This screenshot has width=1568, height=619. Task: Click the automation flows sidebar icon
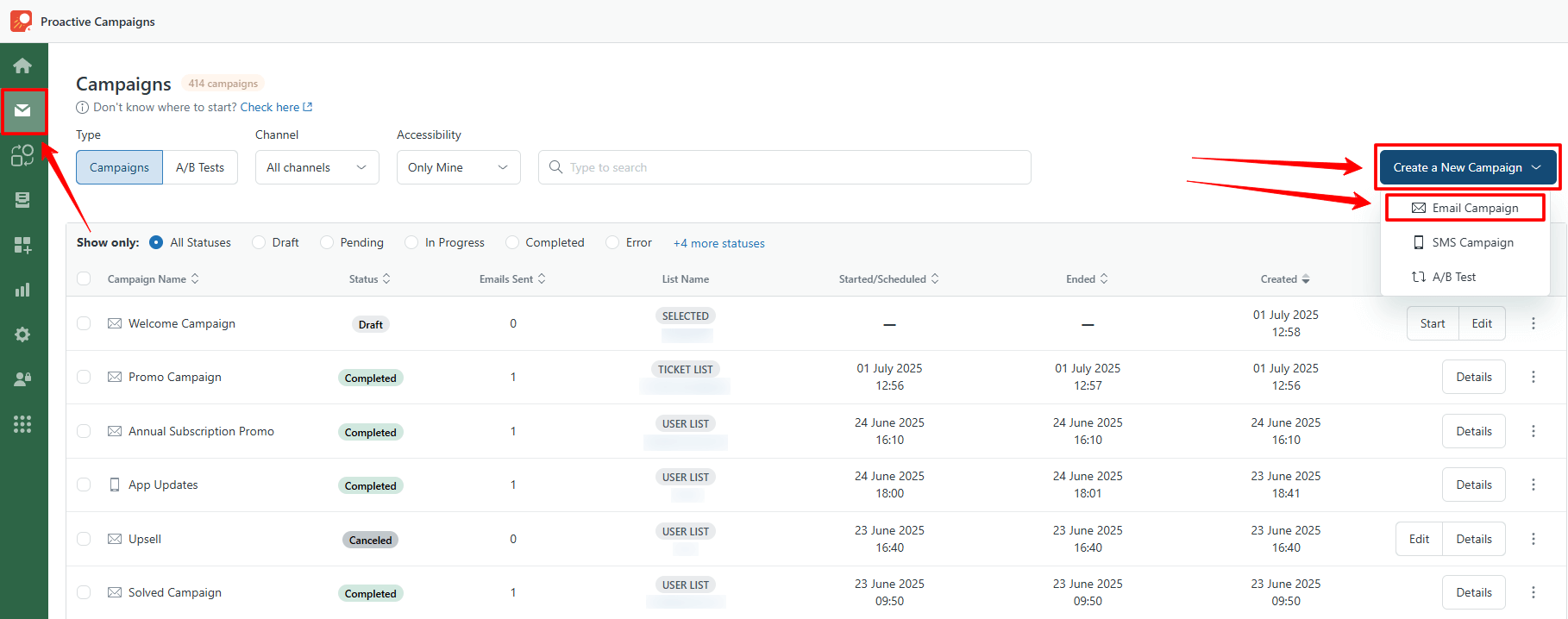coord(22,155)
